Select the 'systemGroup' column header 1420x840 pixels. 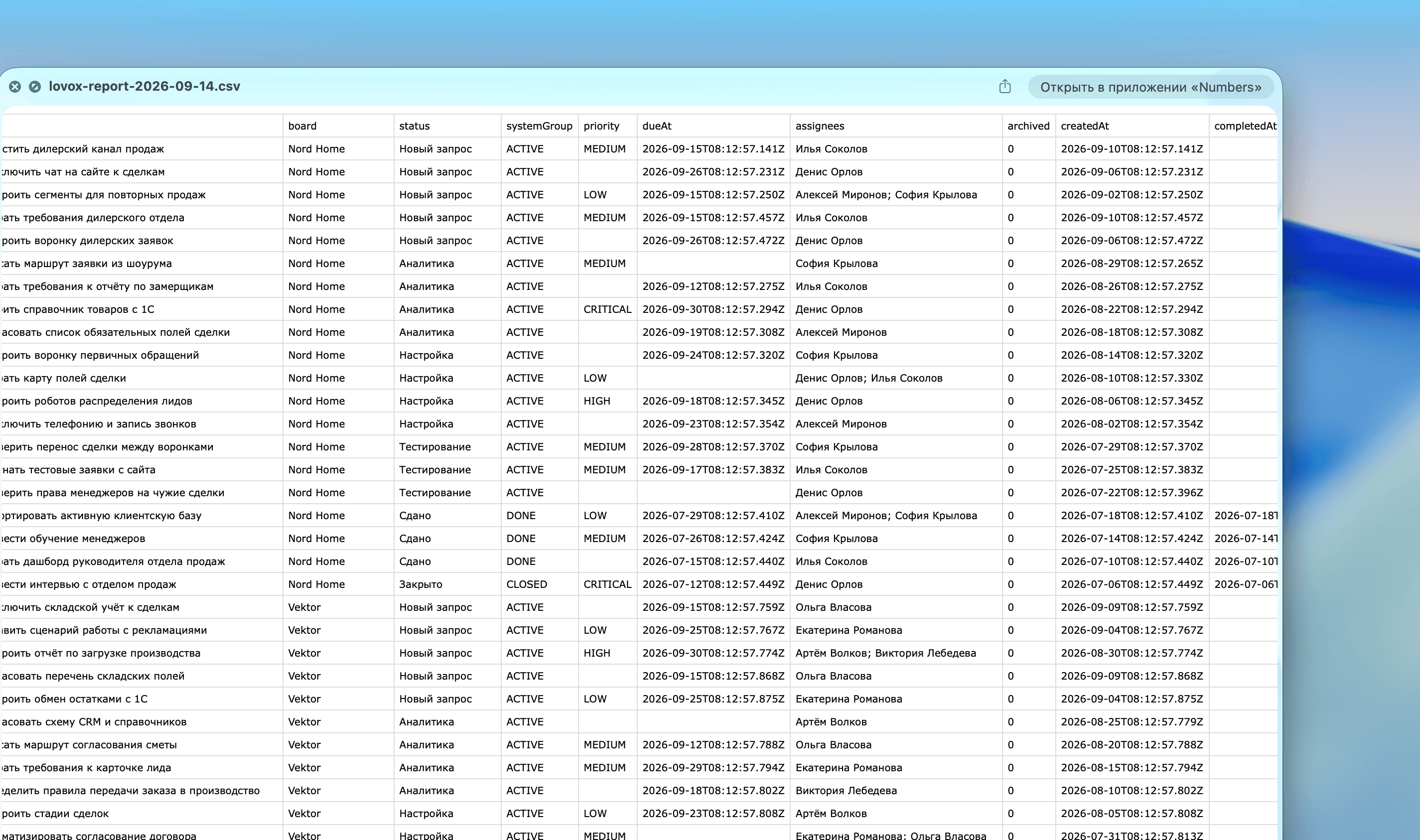point(540,126)
